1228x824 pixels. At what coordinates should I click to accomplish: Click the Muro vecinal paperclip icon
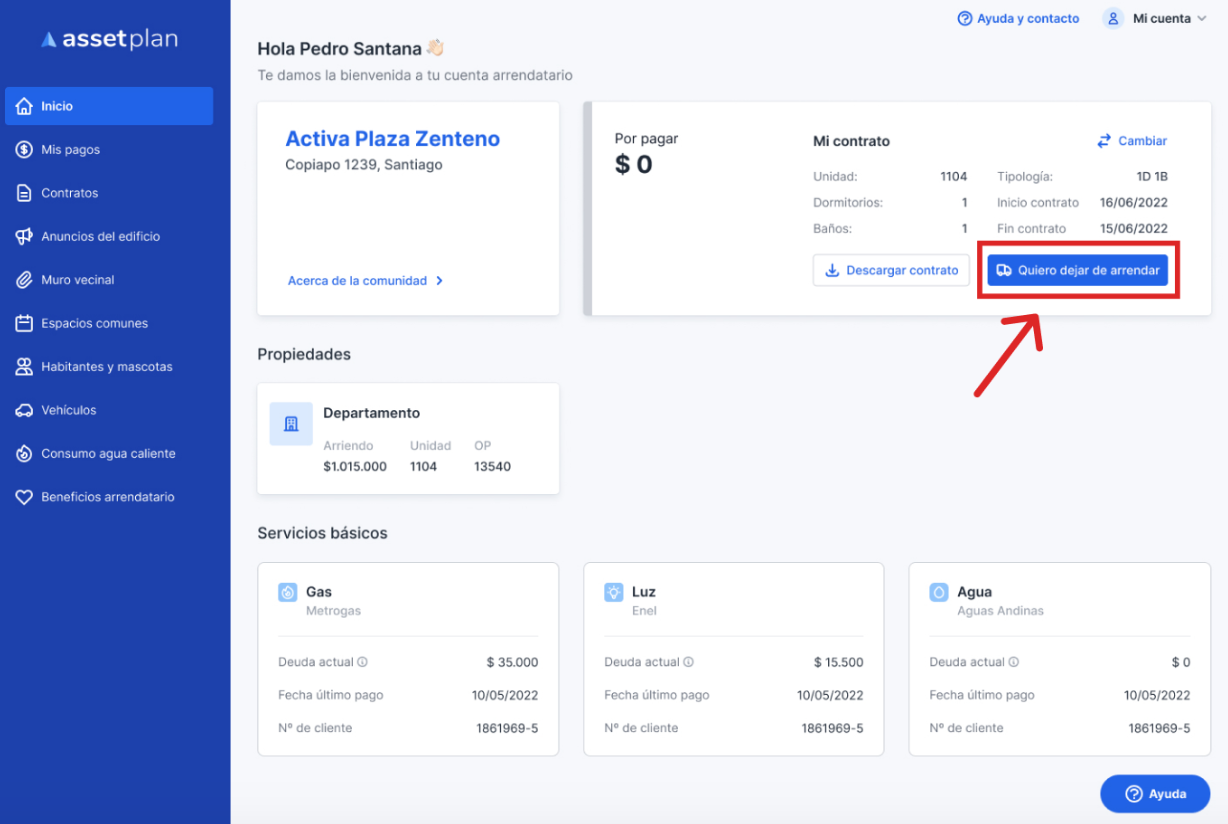pos(24,280)
